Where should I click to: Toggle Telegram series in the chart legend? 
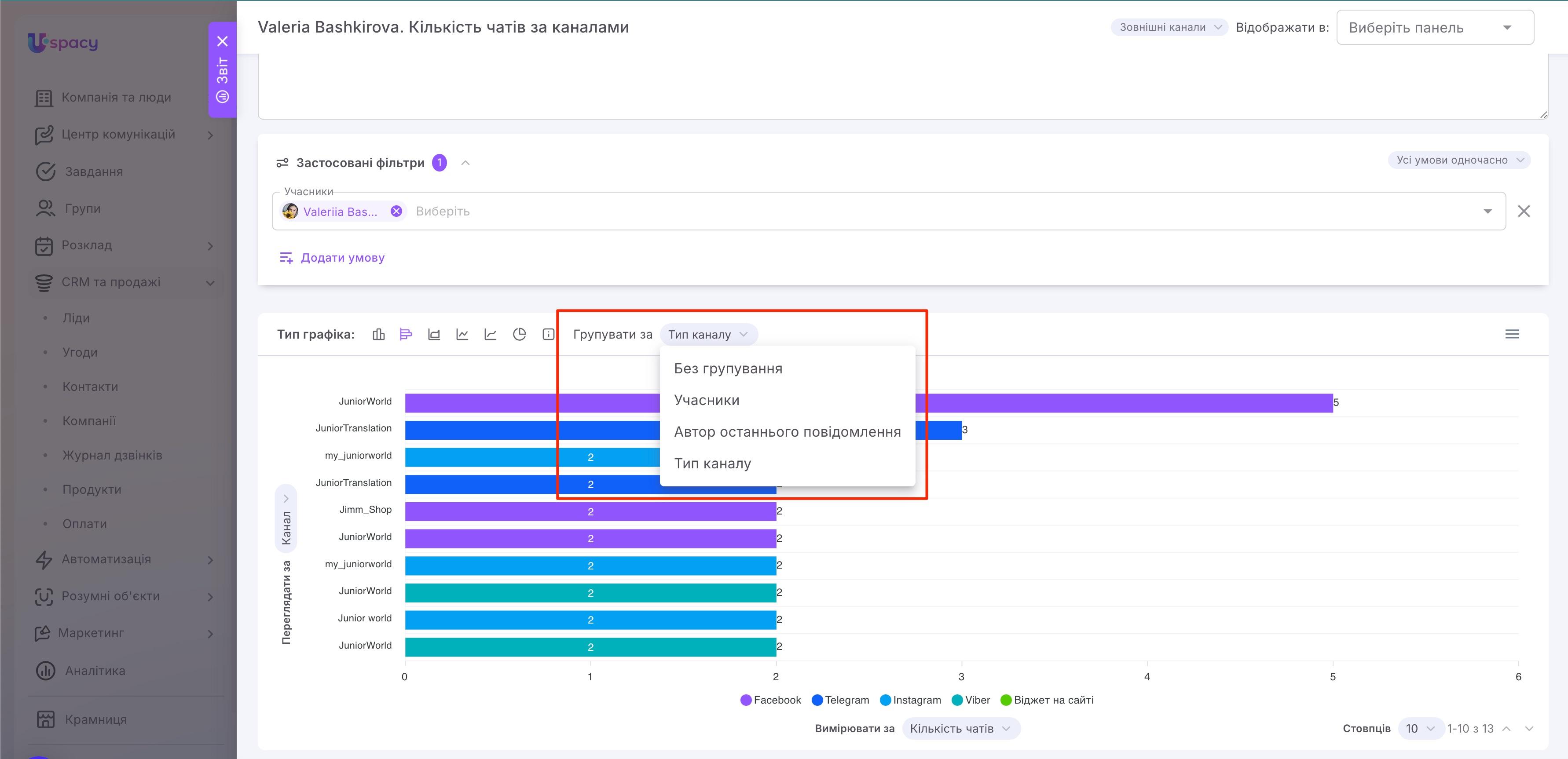pos(841,700)
